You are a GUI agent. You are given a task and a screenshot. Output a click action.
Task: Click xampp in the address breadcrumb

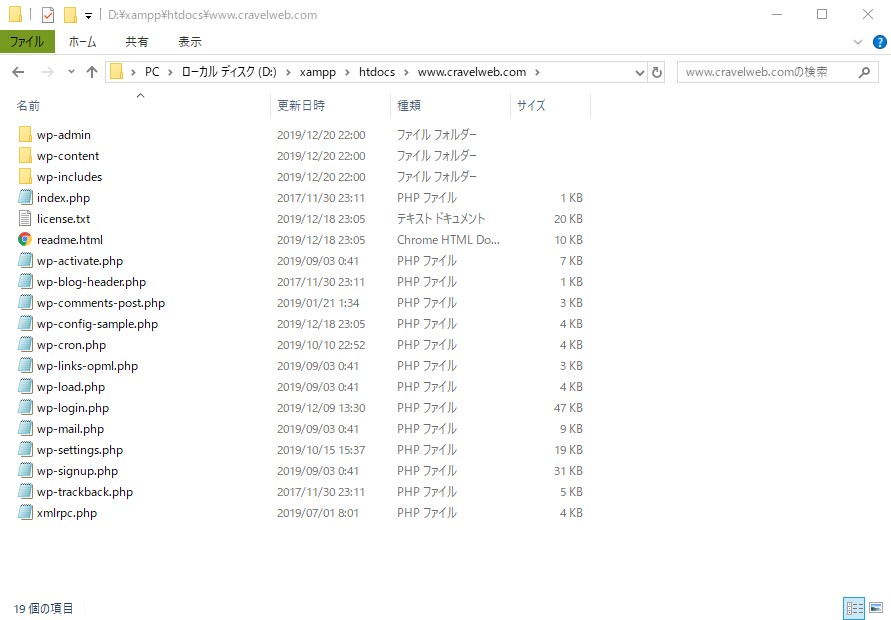[x=318, y=72]
